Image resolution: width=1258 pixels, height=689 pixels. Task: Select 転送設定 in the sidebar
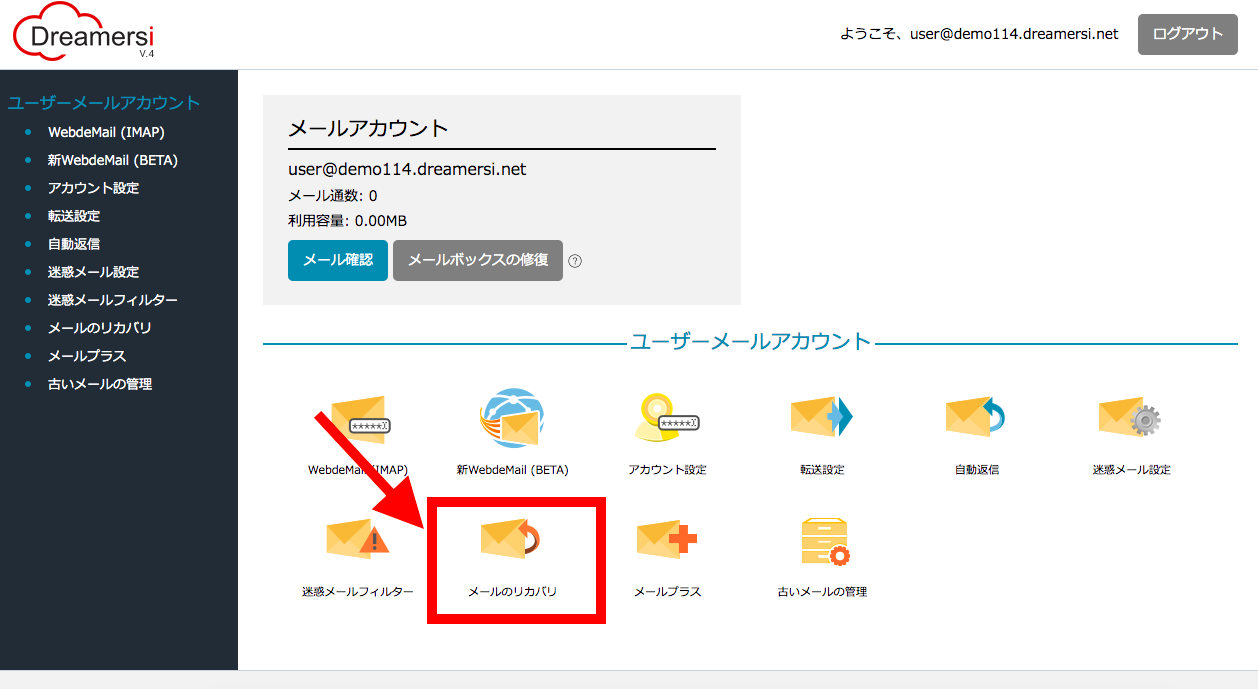coord(74,216)
